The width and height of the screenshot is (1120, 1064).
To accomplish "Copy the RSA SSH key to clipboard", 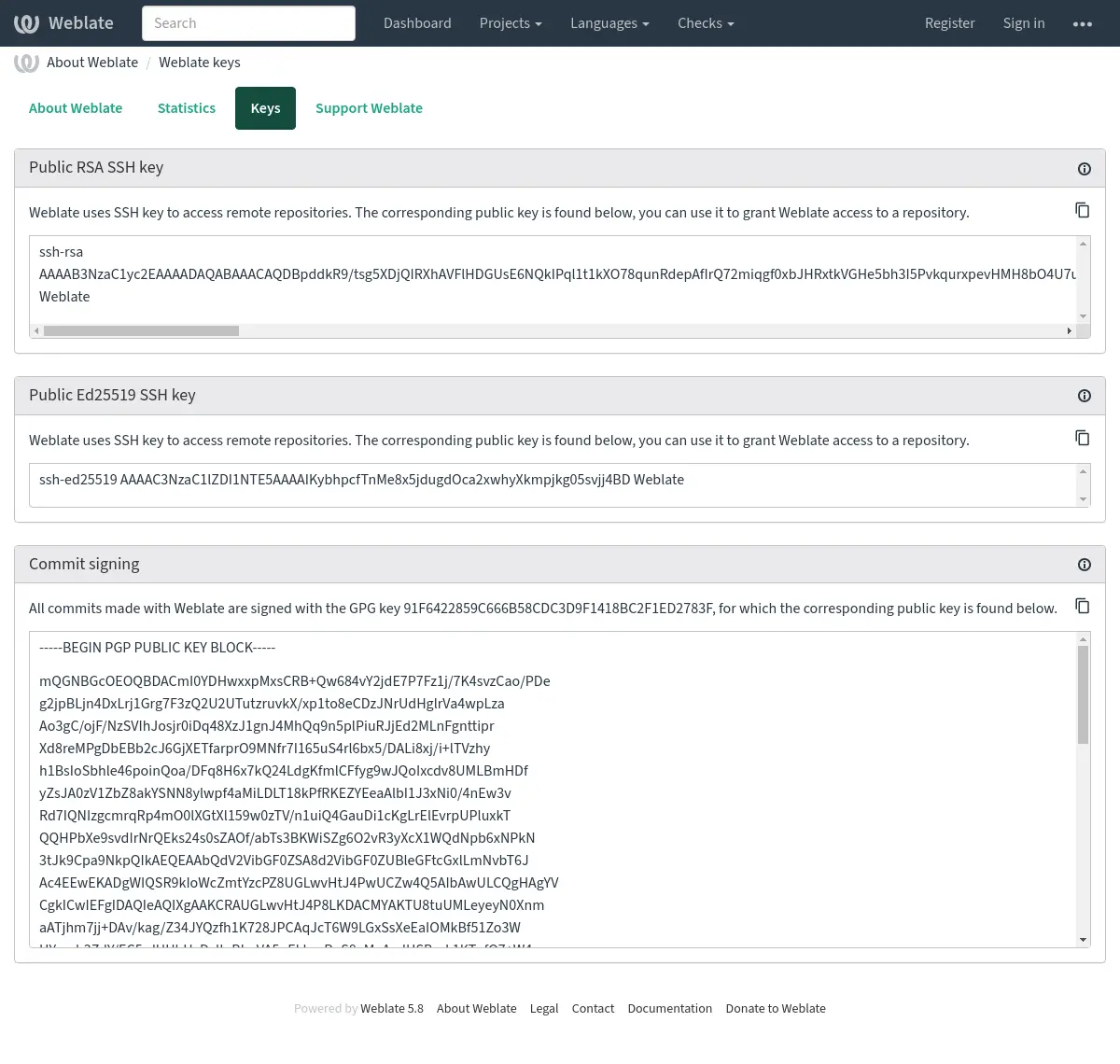I will point(1083,210).
